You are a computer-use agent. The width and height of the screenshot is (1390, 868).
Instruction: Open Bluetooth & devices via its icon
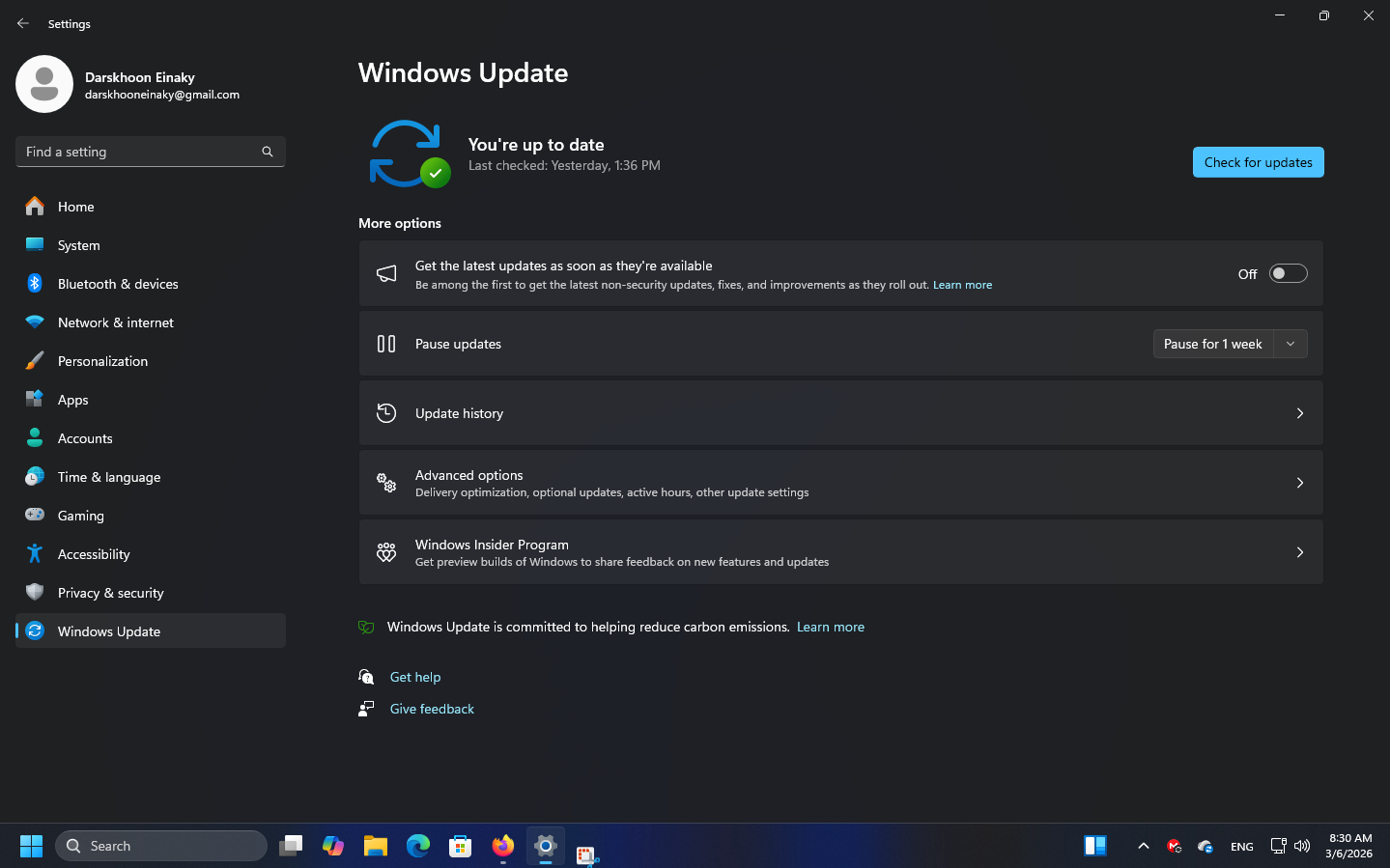(35, 283)
